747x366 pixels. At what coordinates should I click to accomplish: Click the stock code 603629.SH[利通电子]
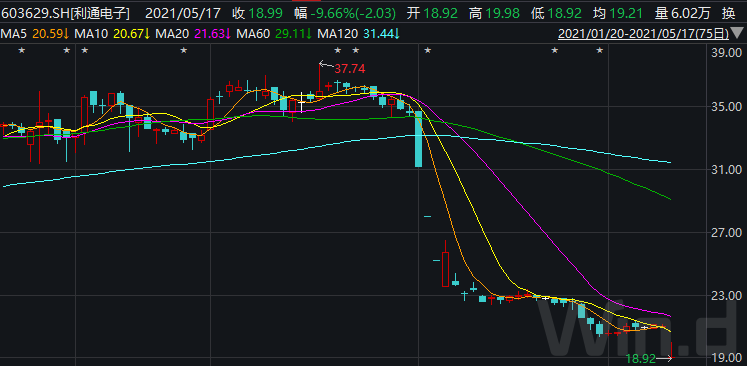coord(65,14)
